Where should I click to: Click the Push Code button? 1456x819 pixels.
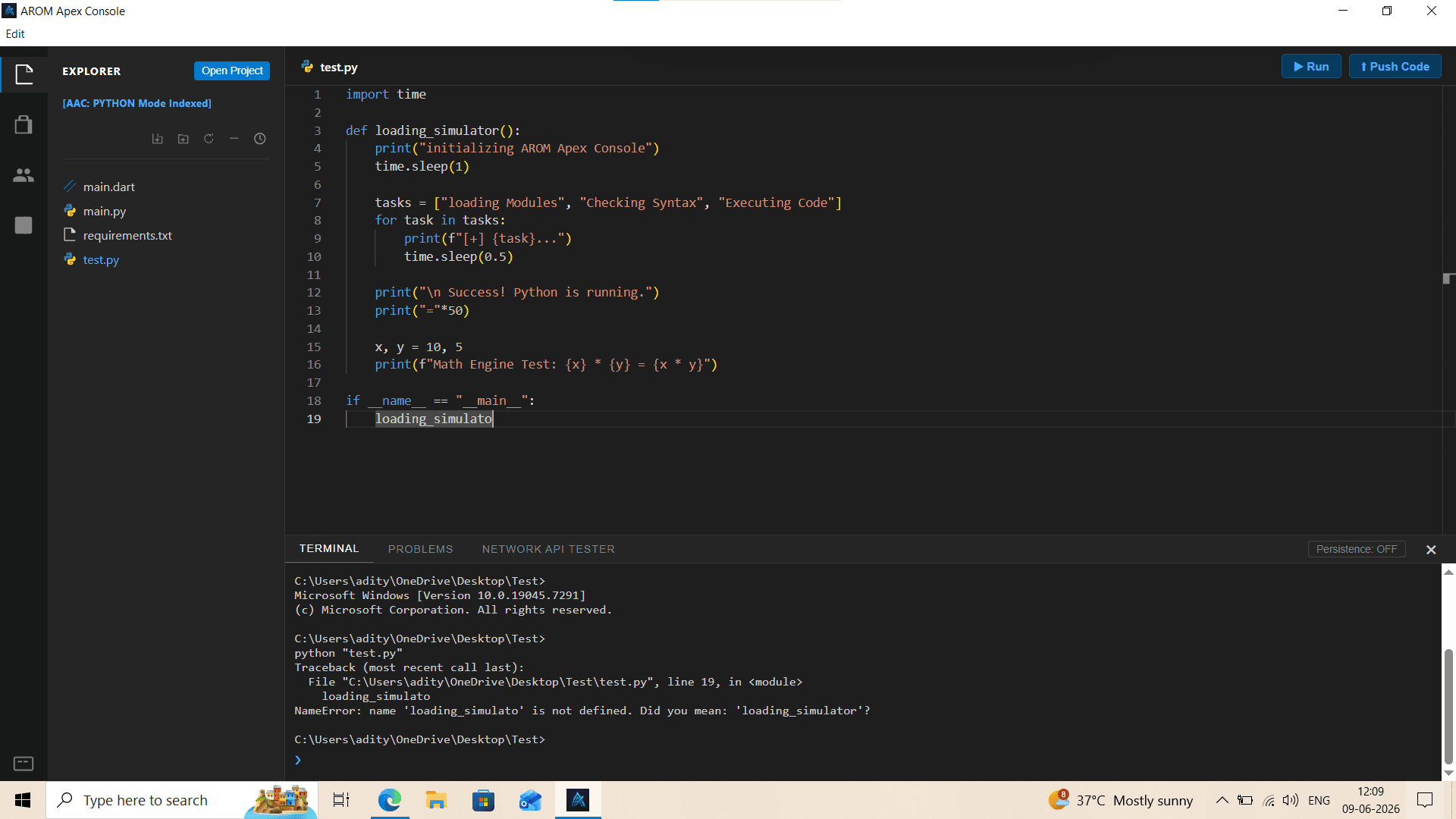pyautogui.click(x=1395, y=67)
